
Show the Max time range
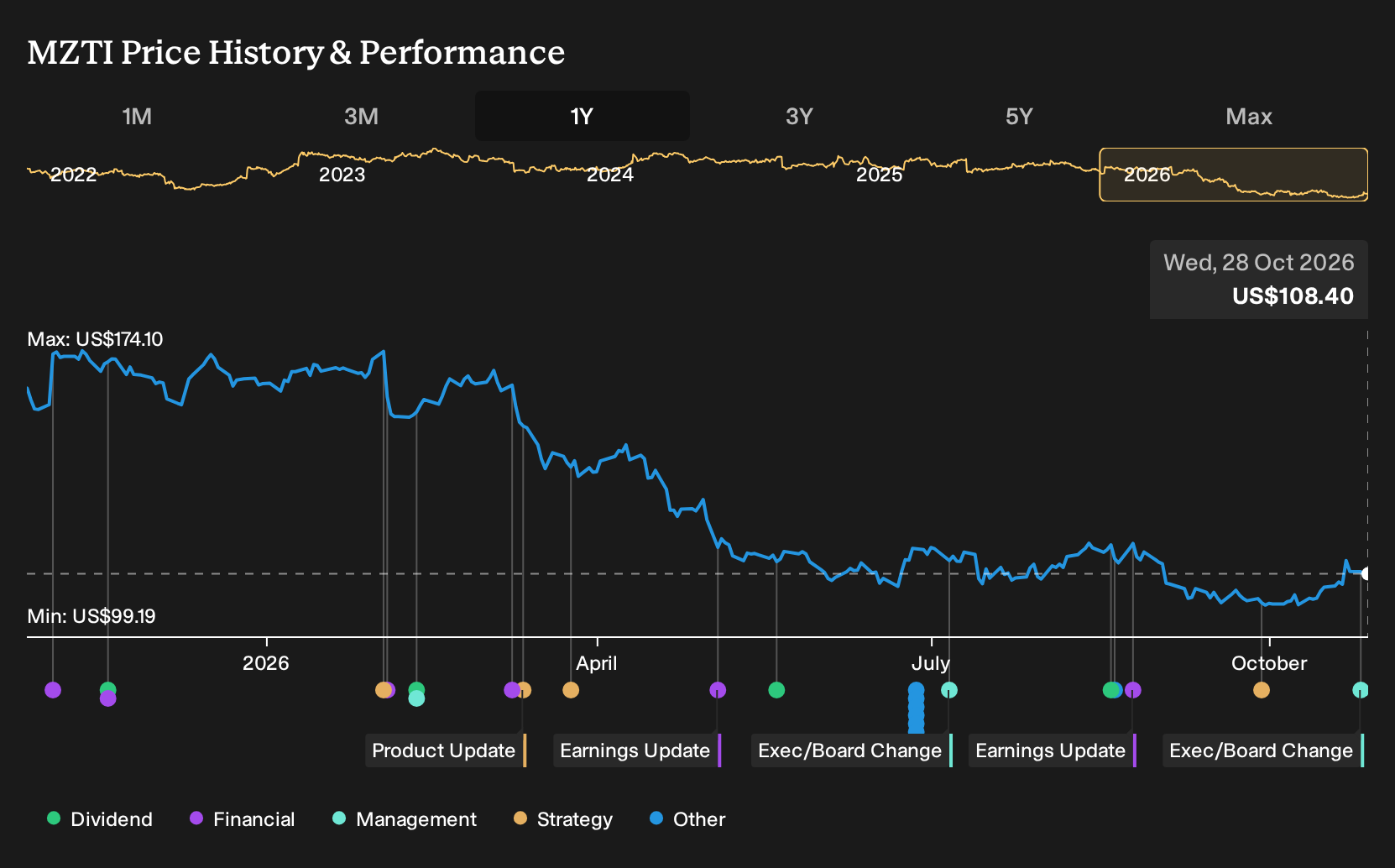[1249, 117]
